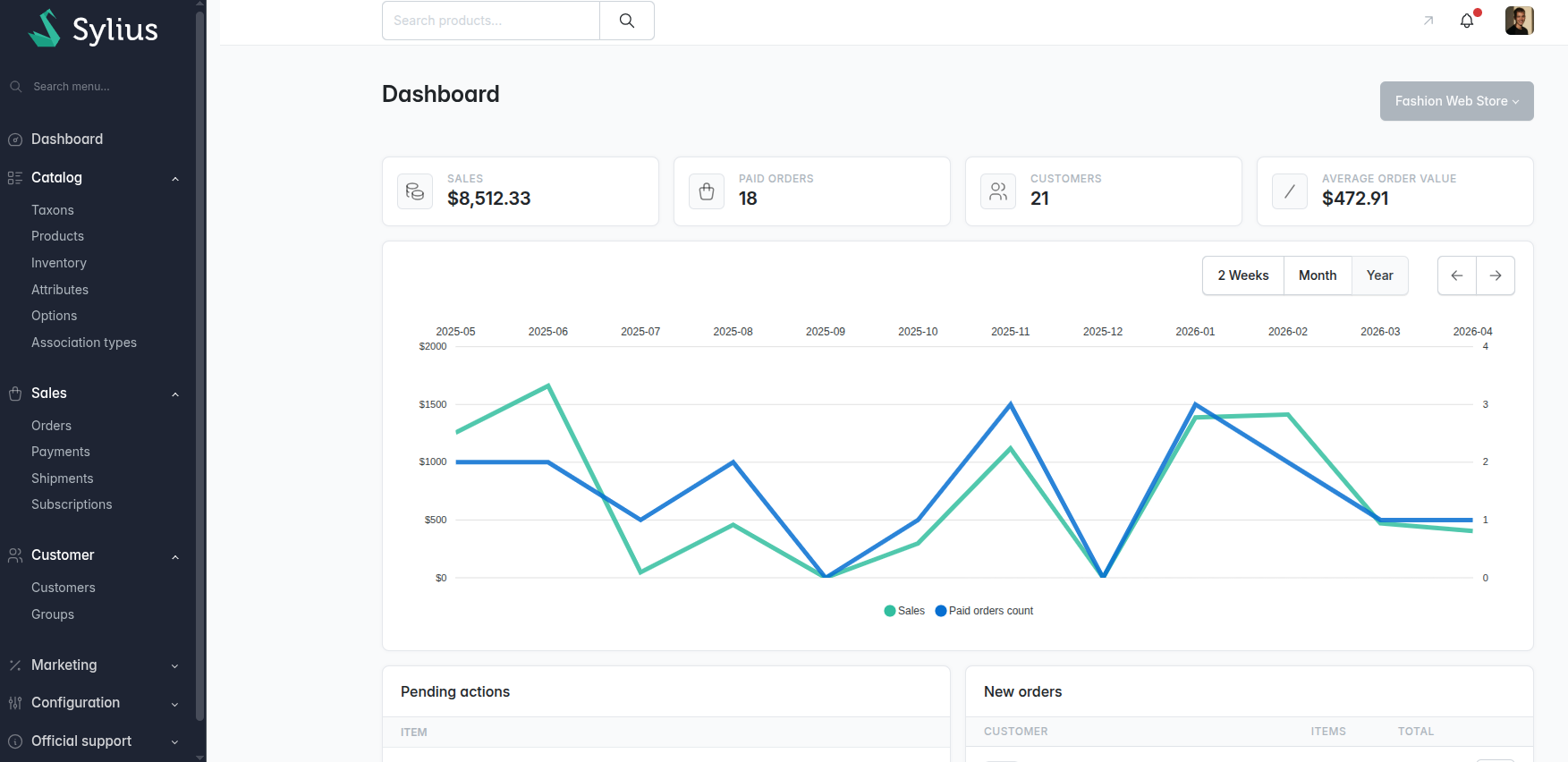The width and height of the screenshot is (1568, 762).
Task: Switch chart to Year view
Action: pyautogui.click(x=1380, y=275)
